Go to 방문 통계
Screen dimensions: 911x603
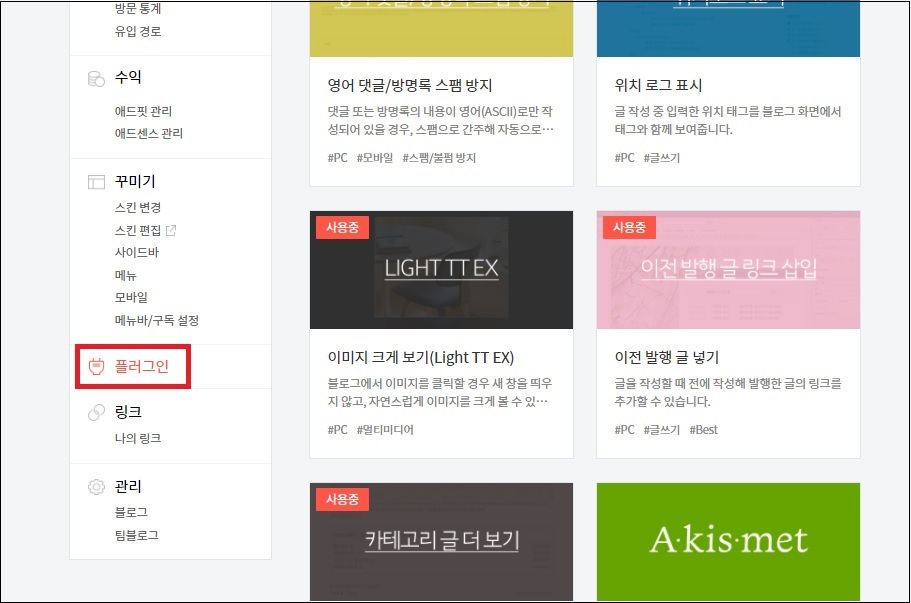(x=138, y=9)
